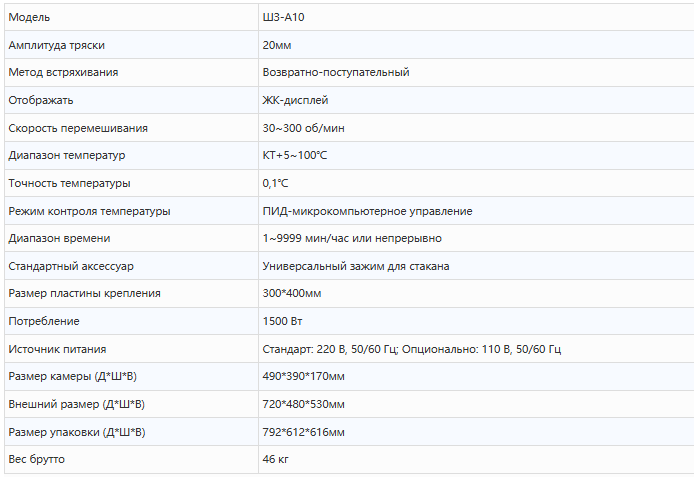Screen dimensions: 694x477
Task: Select the 'Модель' label cell
Action: point(28,17)
